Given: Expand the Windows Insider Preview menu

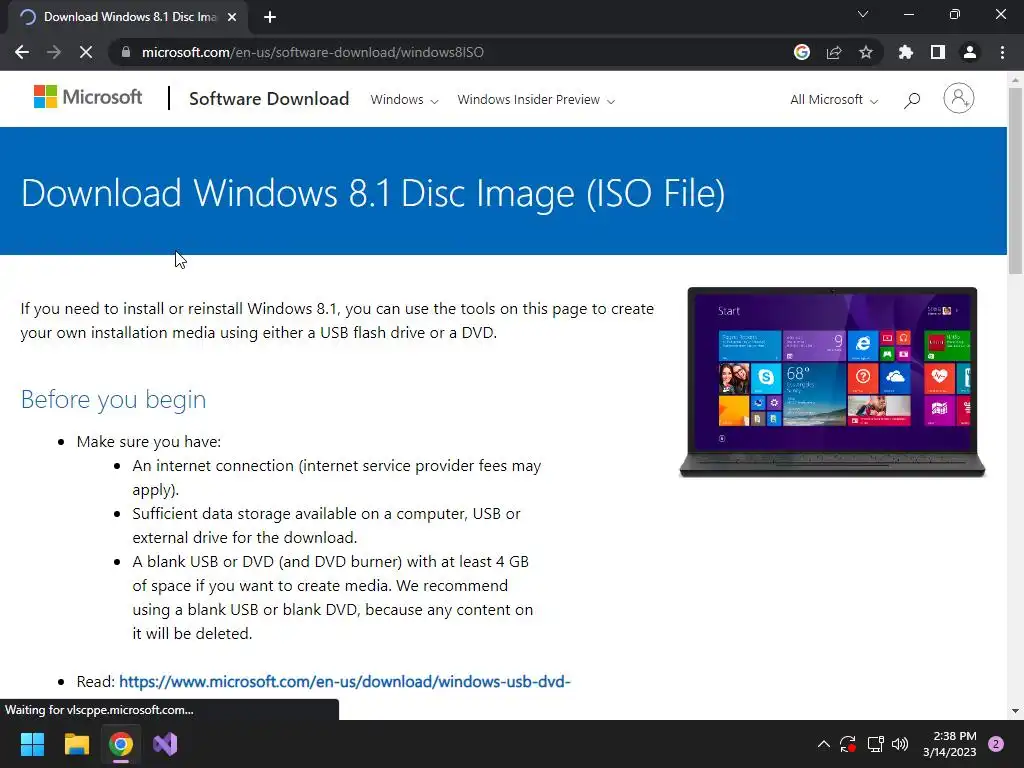Looking at the screenshot, I should point(536,100).
